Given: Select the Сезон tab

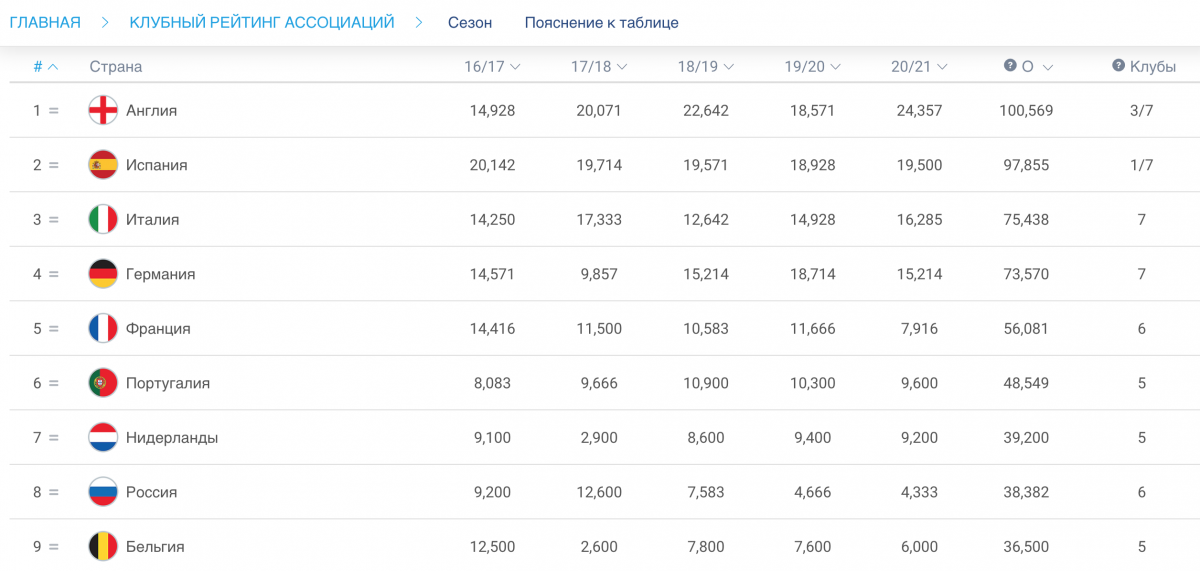Looking at the screenshot, I should [469, 22].
